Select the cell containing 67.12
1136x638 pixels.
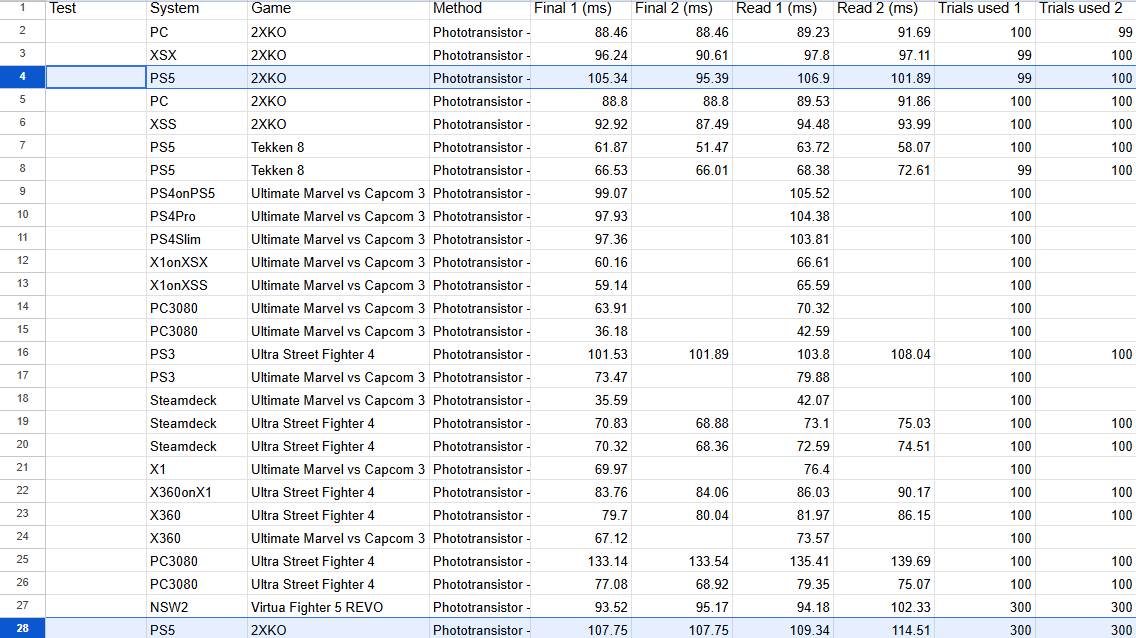click(x=580, y=538)
